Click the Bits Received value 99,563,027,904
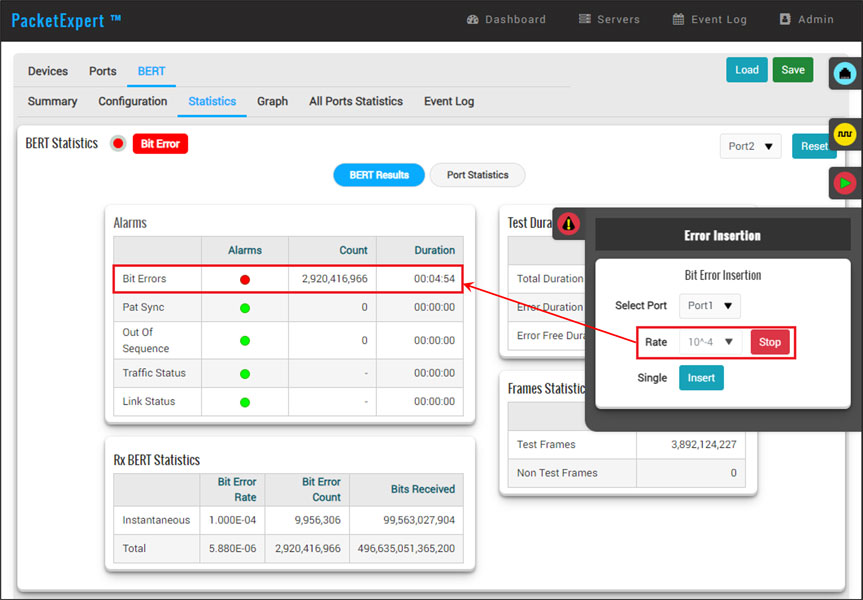The width and height of the screenshot is (863, 600). tap(419, 520)
